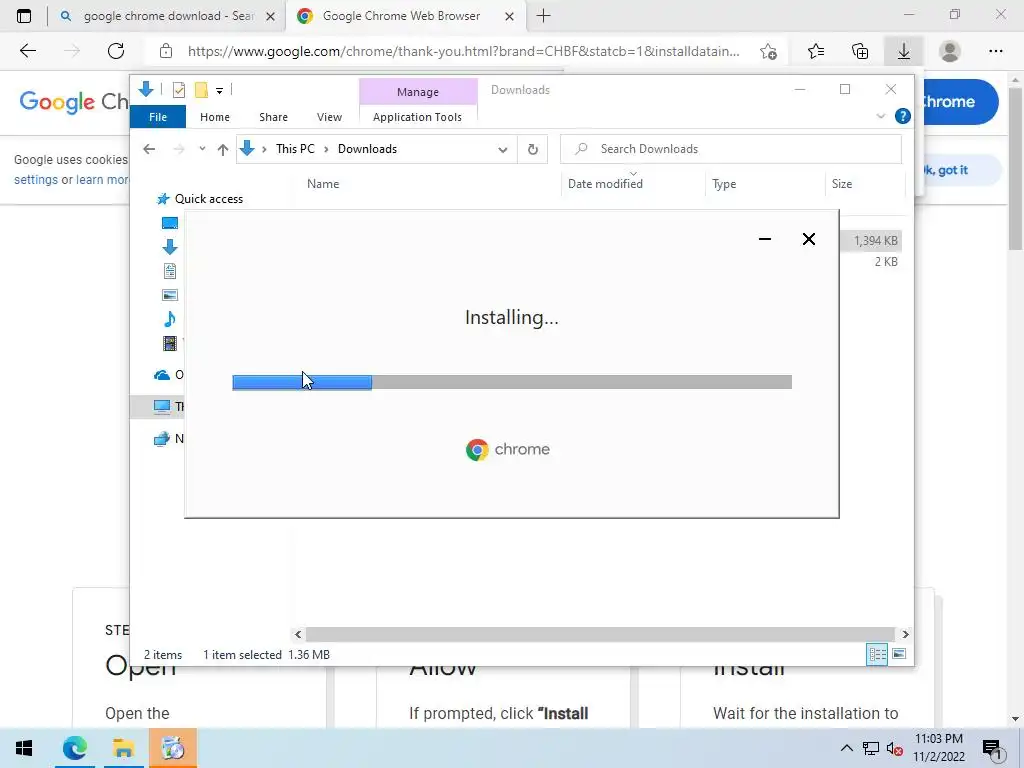The width and height of the screenshot is (1024, 768).
Task: Click the lock icon in address bar
Action: pyautogui.click(x=166, y=51)
